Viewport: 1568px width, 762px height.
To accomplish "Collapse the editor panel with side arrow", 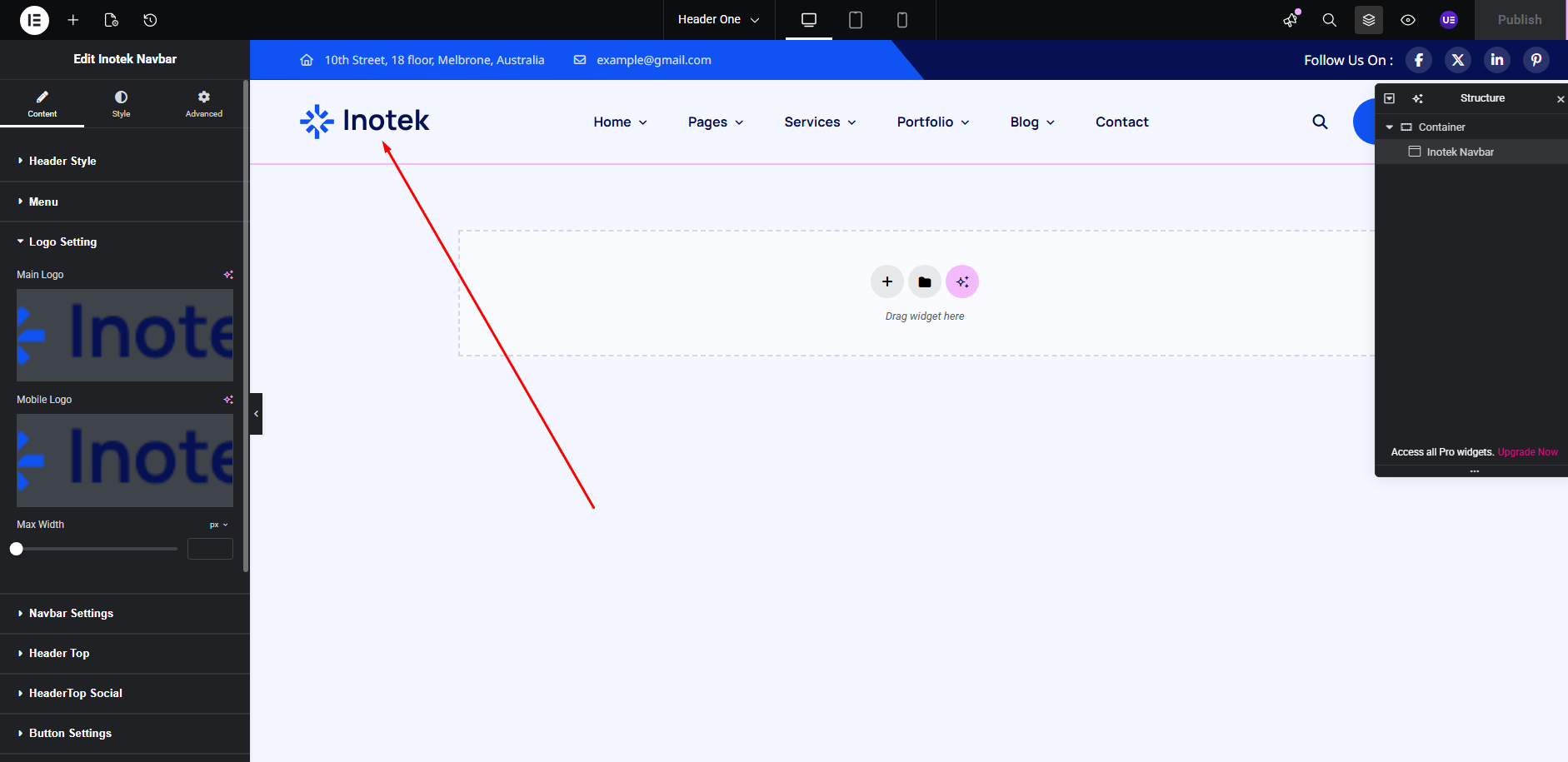I will [x=256, y=414].
